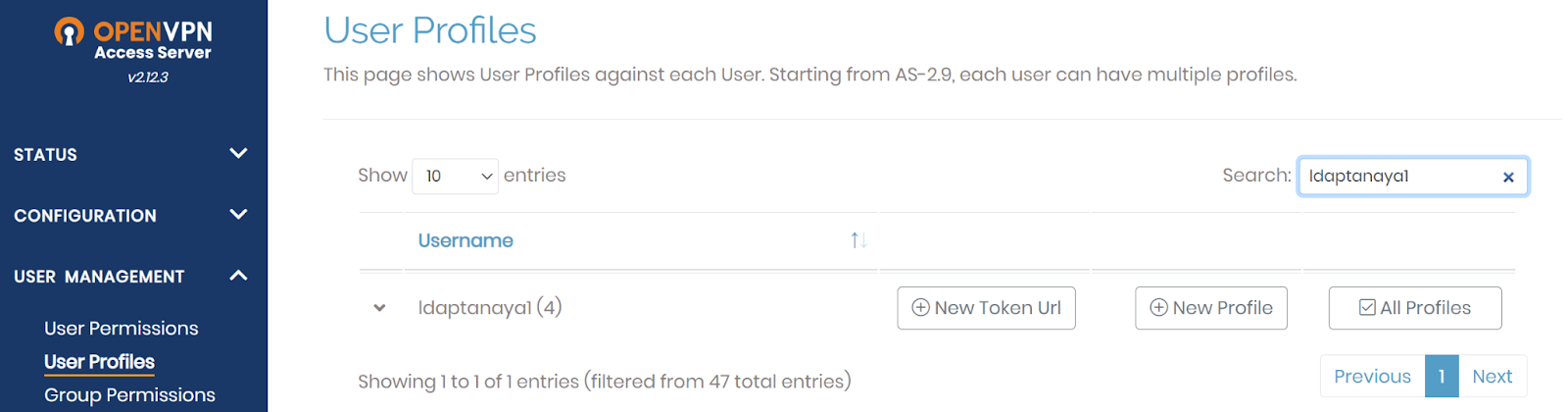Click the Username column header
The width and height of the screenshot is (1568, 412).
[465, 240]
